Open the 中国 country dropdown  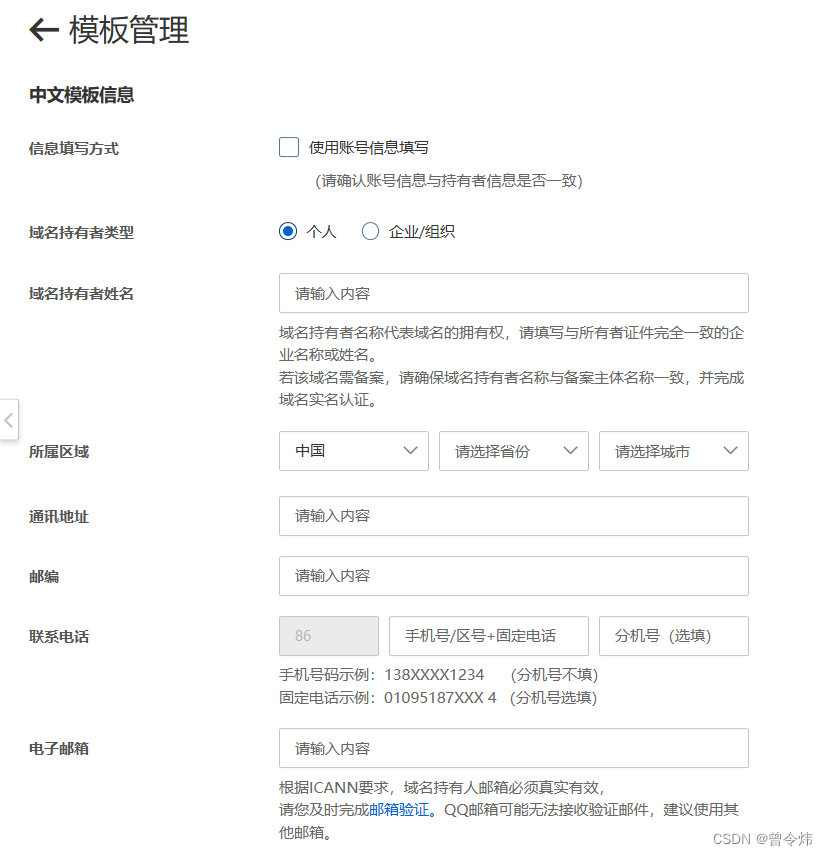tap(354, 451)
